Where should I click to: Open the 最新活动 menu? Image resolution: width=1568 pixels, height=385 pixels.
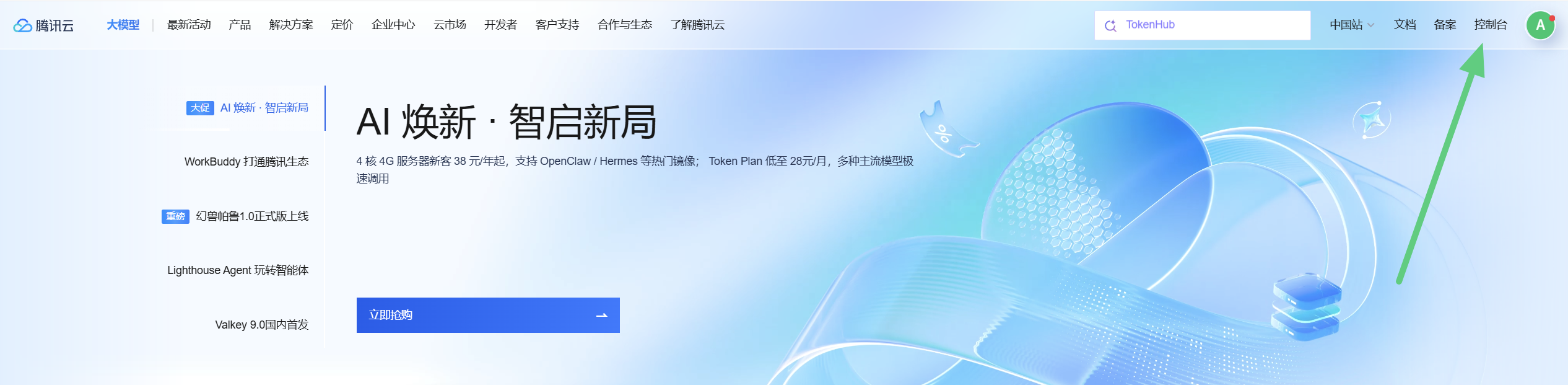tap(189, 25)
